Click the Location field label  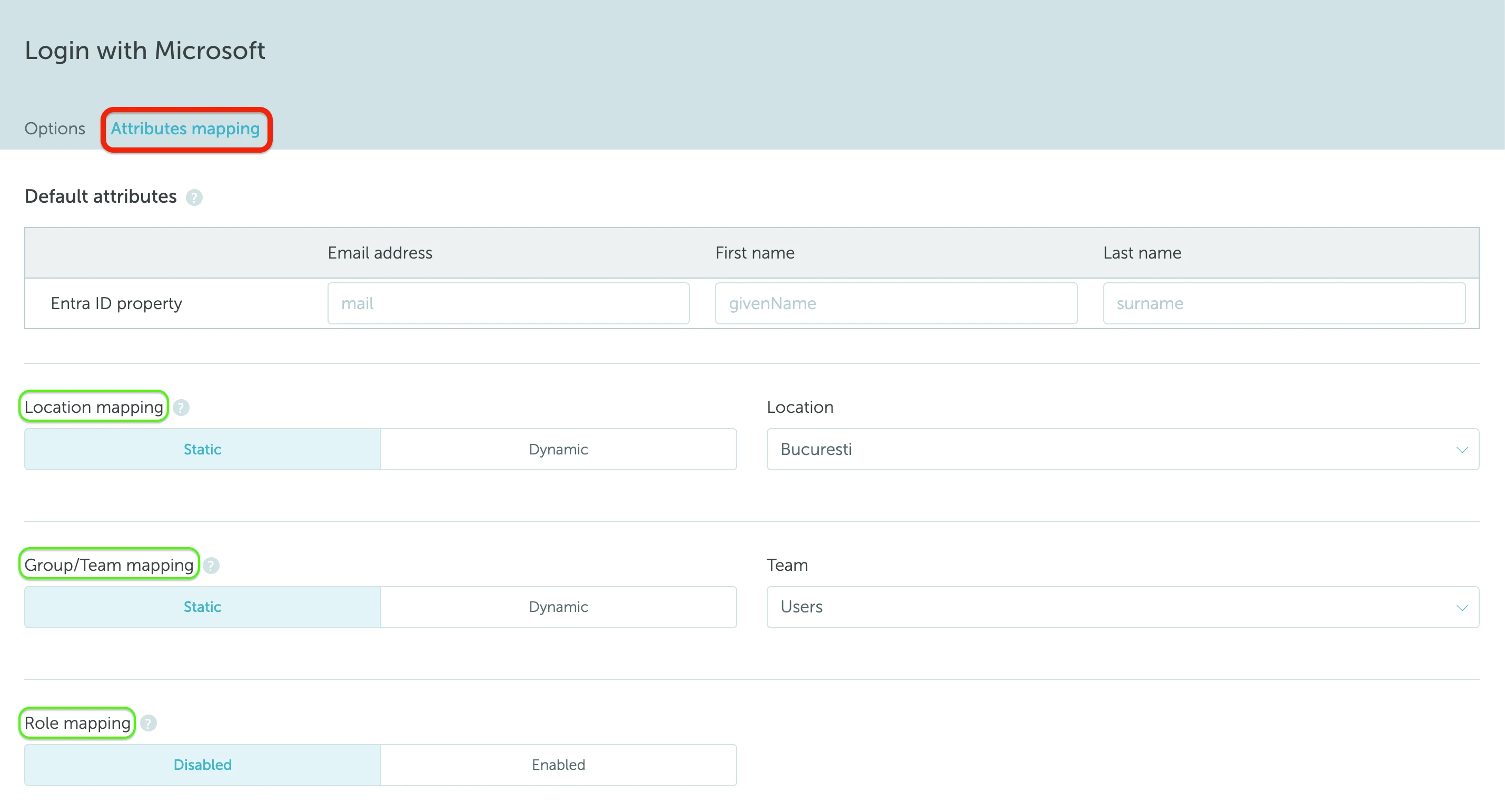click(800, 408)
